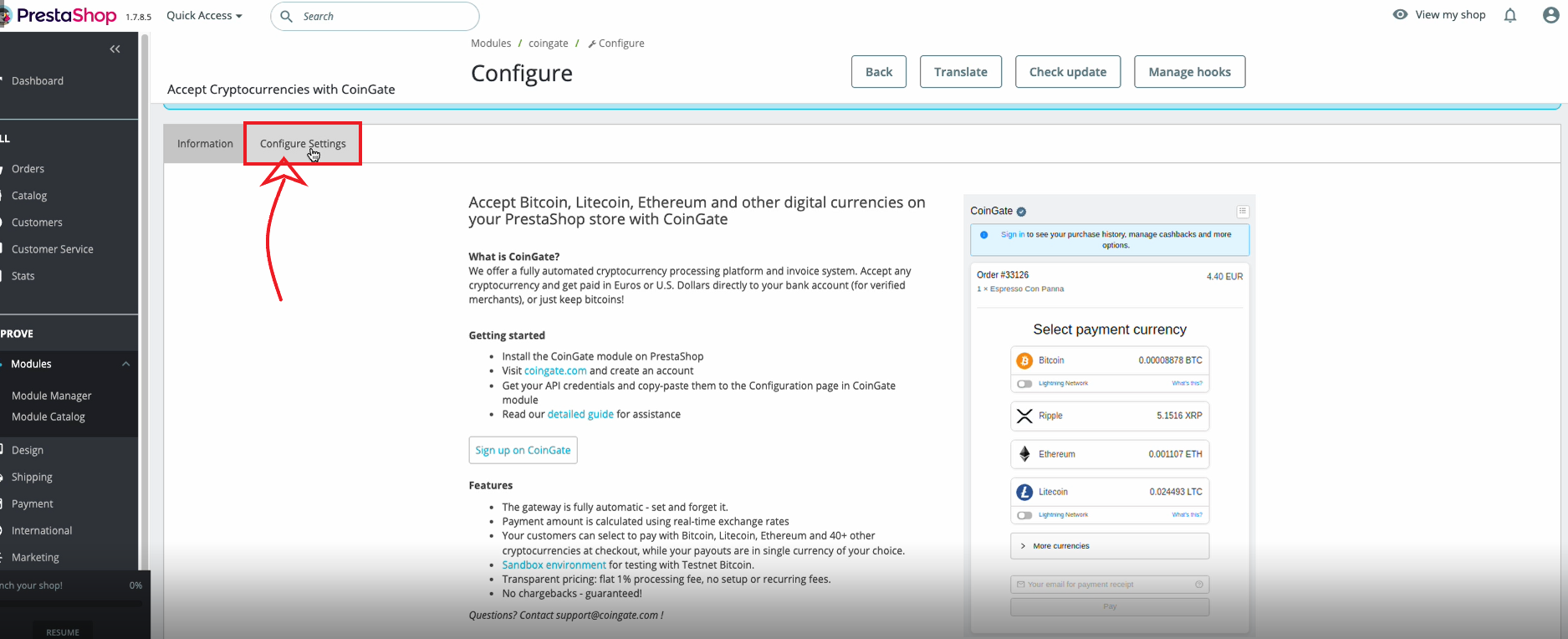Open Sandbox environment link
1568x639 pixels.
[554, 565]
